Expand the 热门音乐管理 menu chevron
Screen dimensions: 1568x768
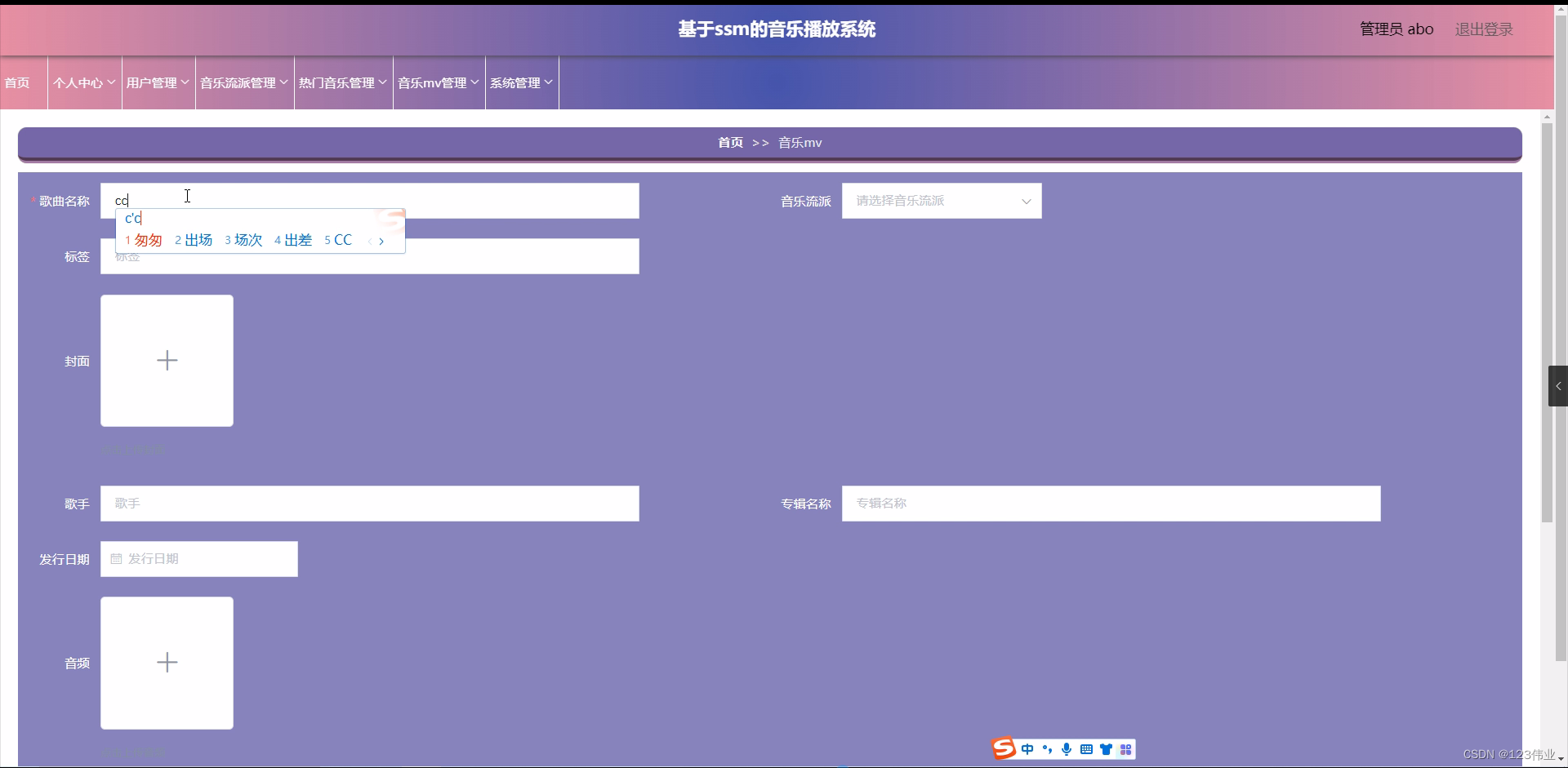pyautogui.click(x=383, y=82)
